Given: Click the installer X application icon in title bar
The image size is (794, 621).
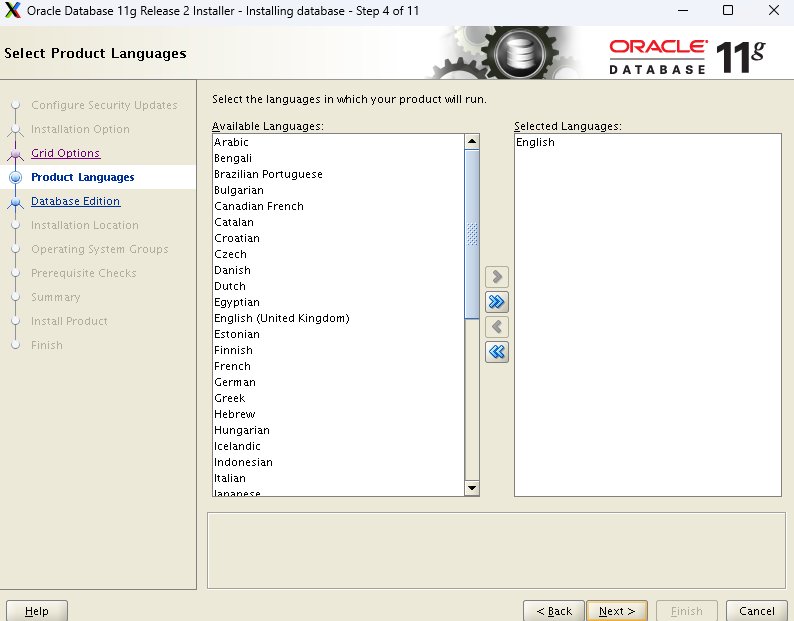Looking at the screenshot, I should 13,11.
